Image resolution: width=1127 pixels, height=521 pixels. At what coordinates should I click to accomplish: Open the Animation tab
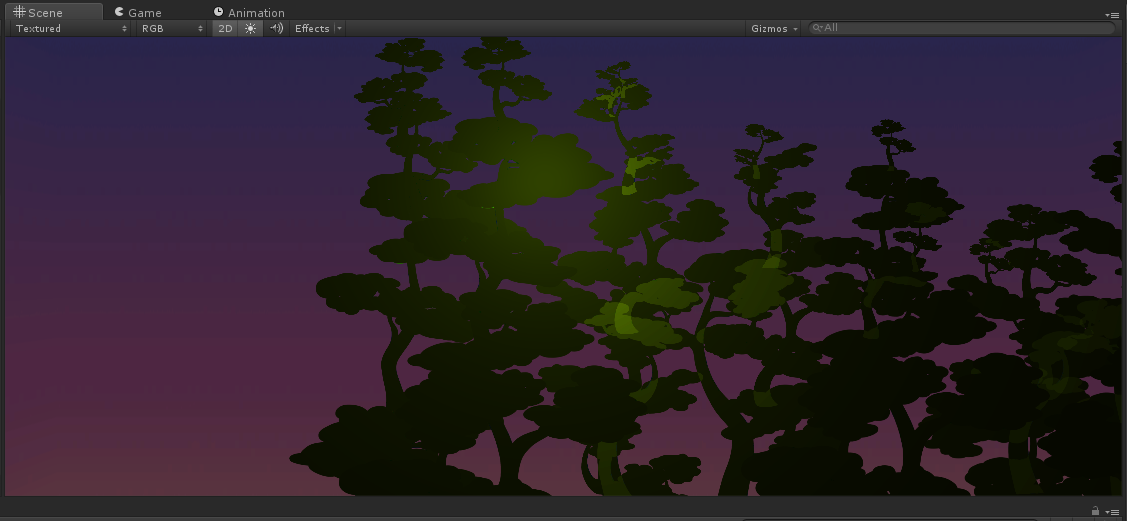pyautogui.click(x=249, y=12)
